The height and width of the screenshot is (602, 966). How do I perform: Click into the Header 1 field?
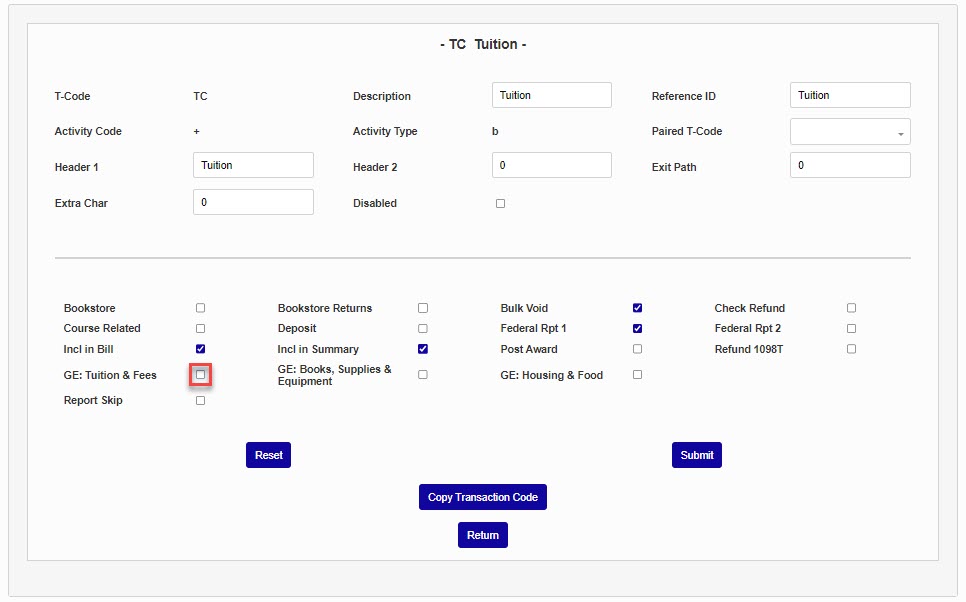[253, 165]
